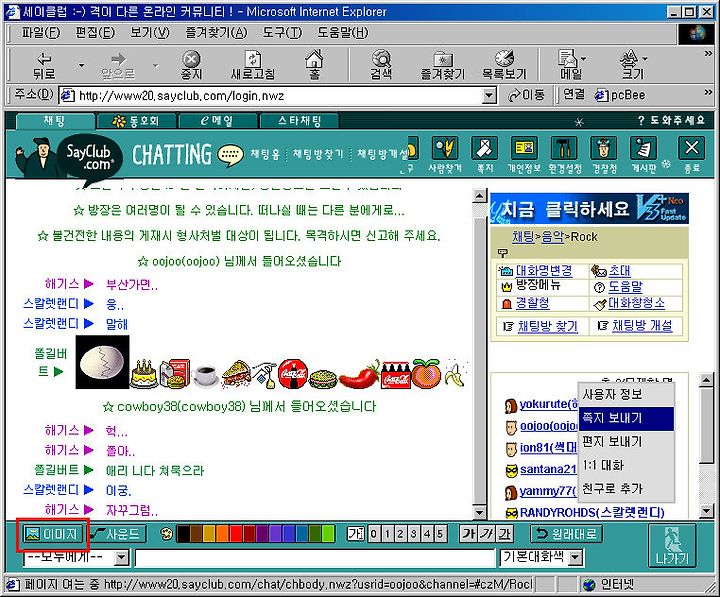Go to IE 홈 (Home) button
The image size is (720, 597).
tap(314, 65)
